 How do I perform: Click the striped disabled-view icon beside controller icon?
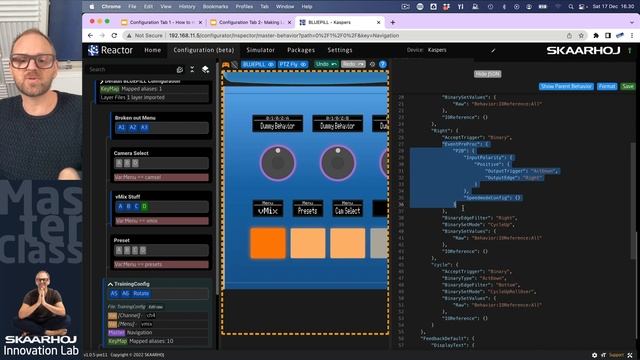tap(235, 64)
